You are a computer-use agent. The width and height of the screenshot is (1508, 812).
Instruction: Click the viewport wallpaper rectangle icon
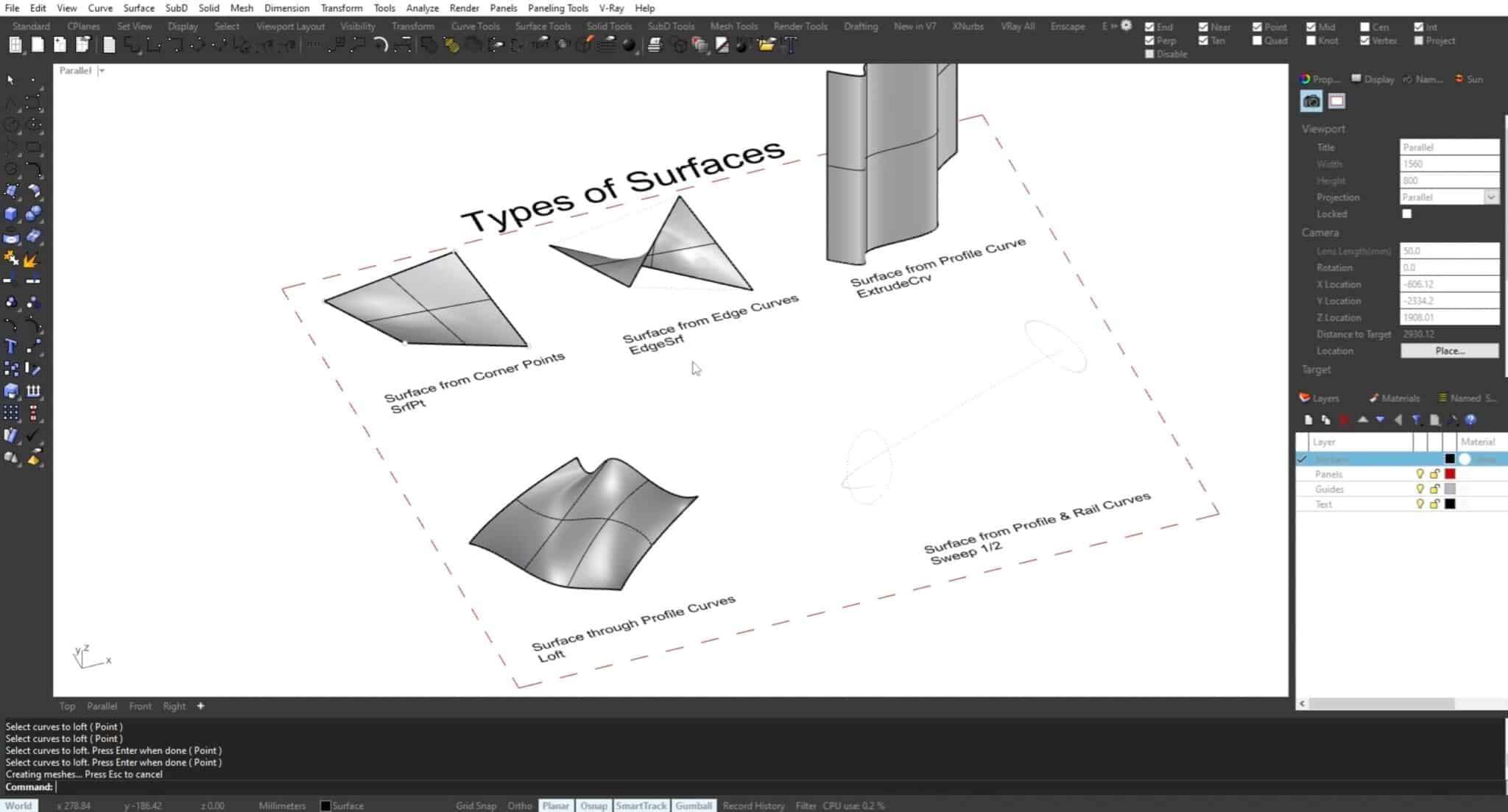click(1336, 101)
